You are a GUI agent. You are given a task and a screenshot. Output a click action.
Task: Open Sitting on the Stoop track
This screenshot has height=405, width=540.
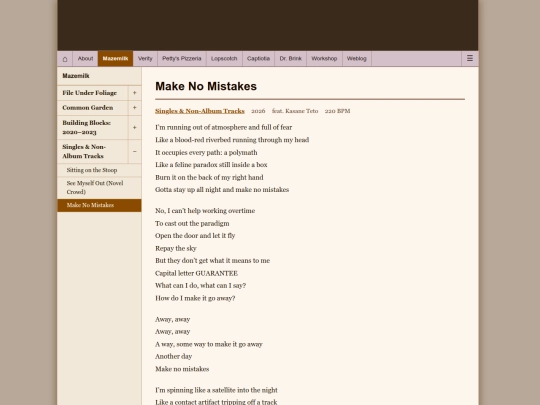[99, 170]
